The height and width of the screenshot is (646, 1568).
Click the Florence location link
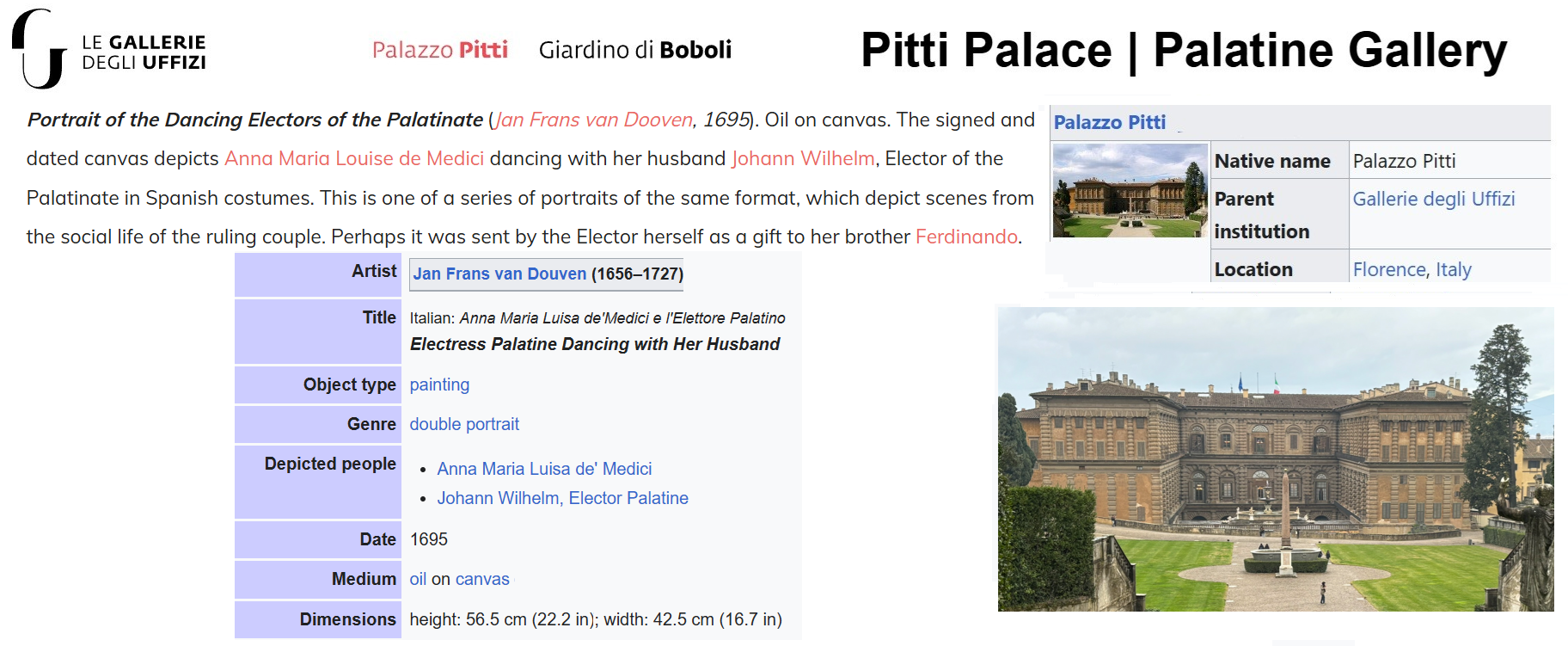point(1389,269)
